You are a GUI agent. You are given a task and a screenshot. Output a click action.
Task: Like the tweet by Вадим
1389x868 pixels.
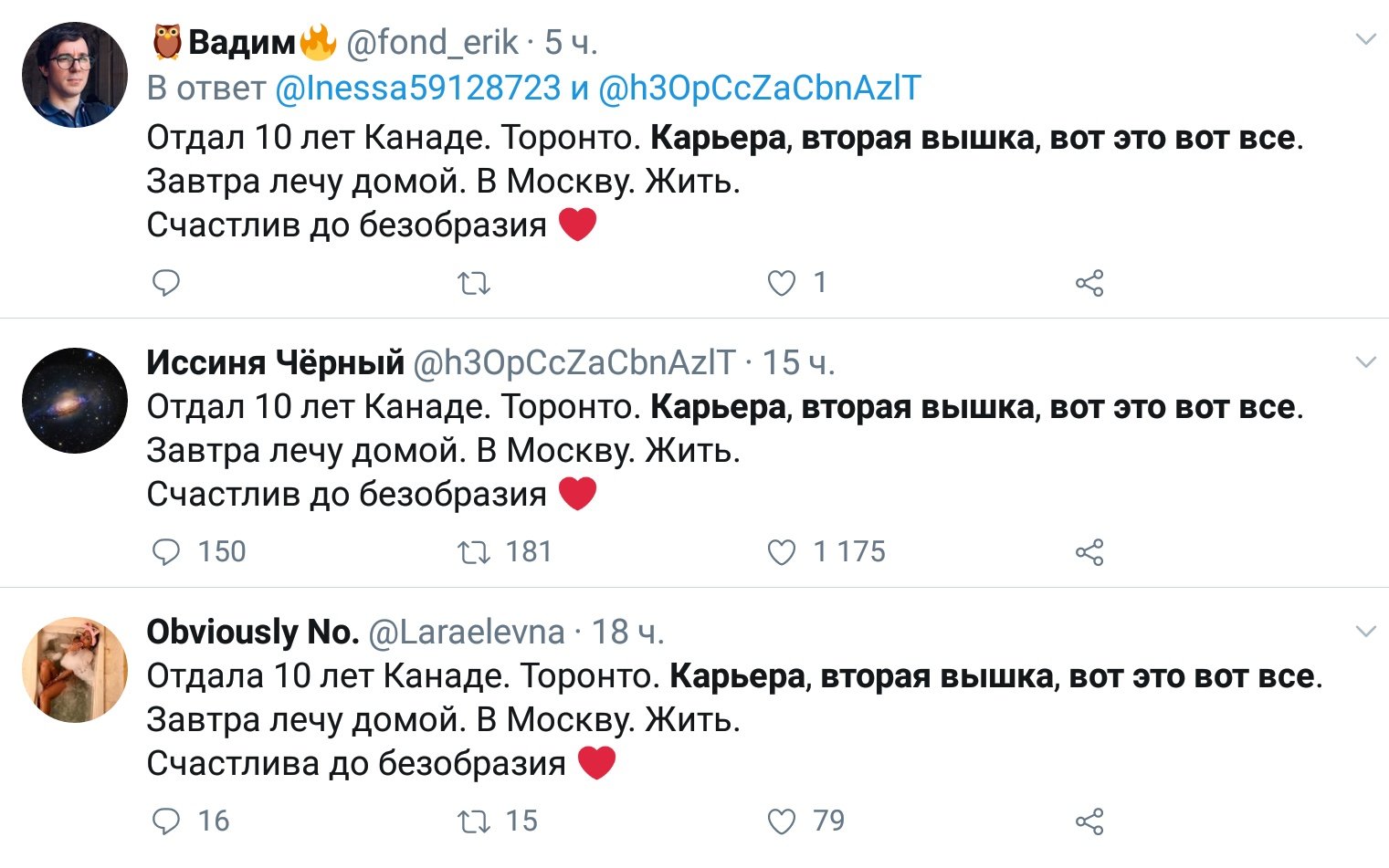[782, 283]
